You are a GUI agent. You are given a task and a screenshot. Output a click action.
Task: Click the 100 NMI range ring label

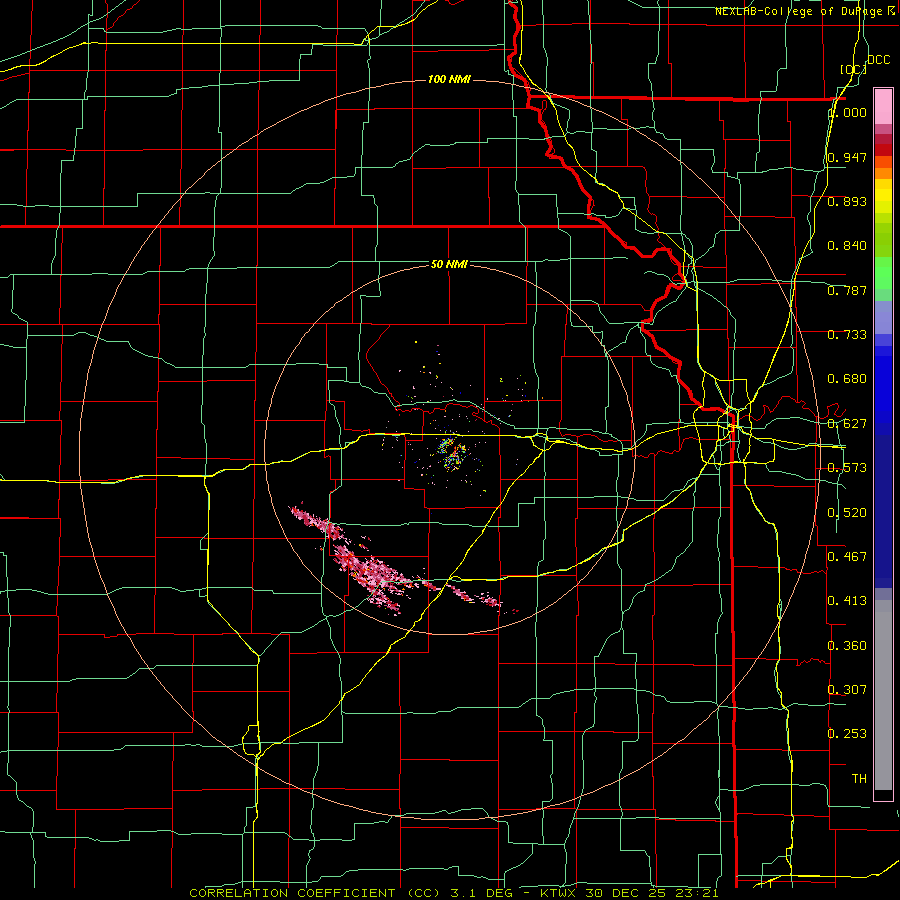click(449, 79)
